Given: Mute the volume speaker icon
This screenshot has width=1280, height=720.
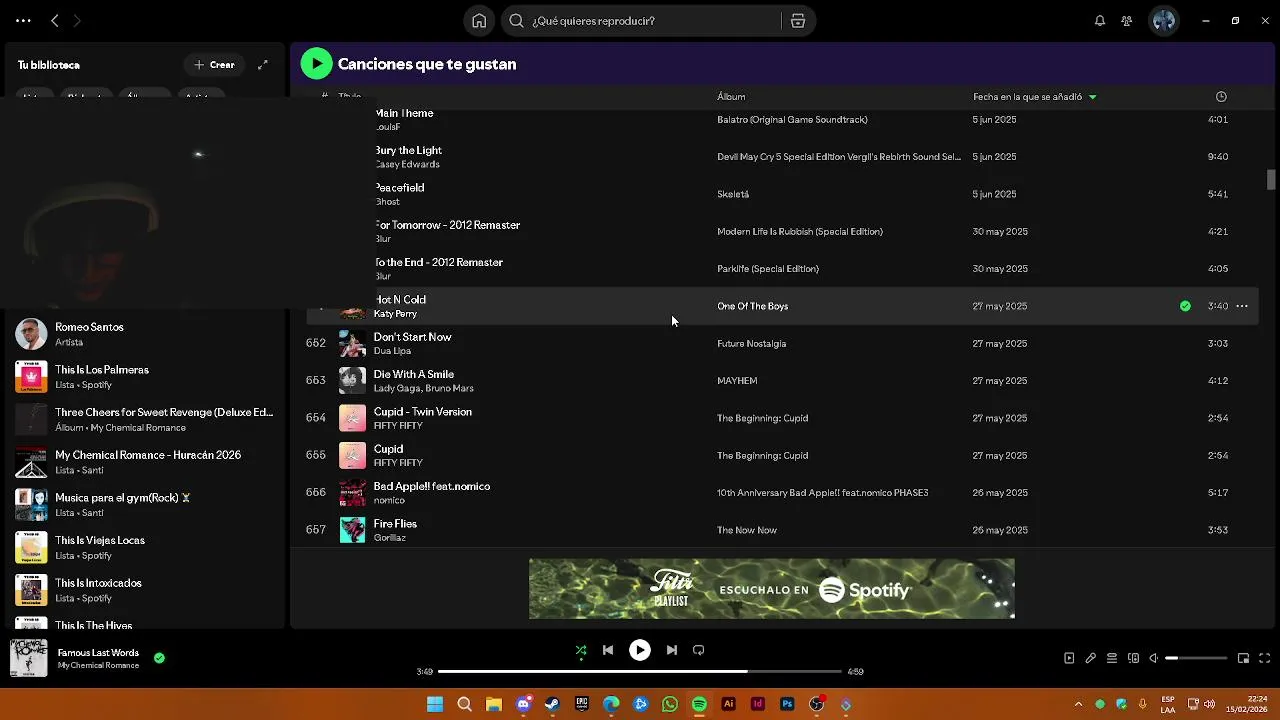Looking at the screenshot, I should click(x=1153, y=658).
